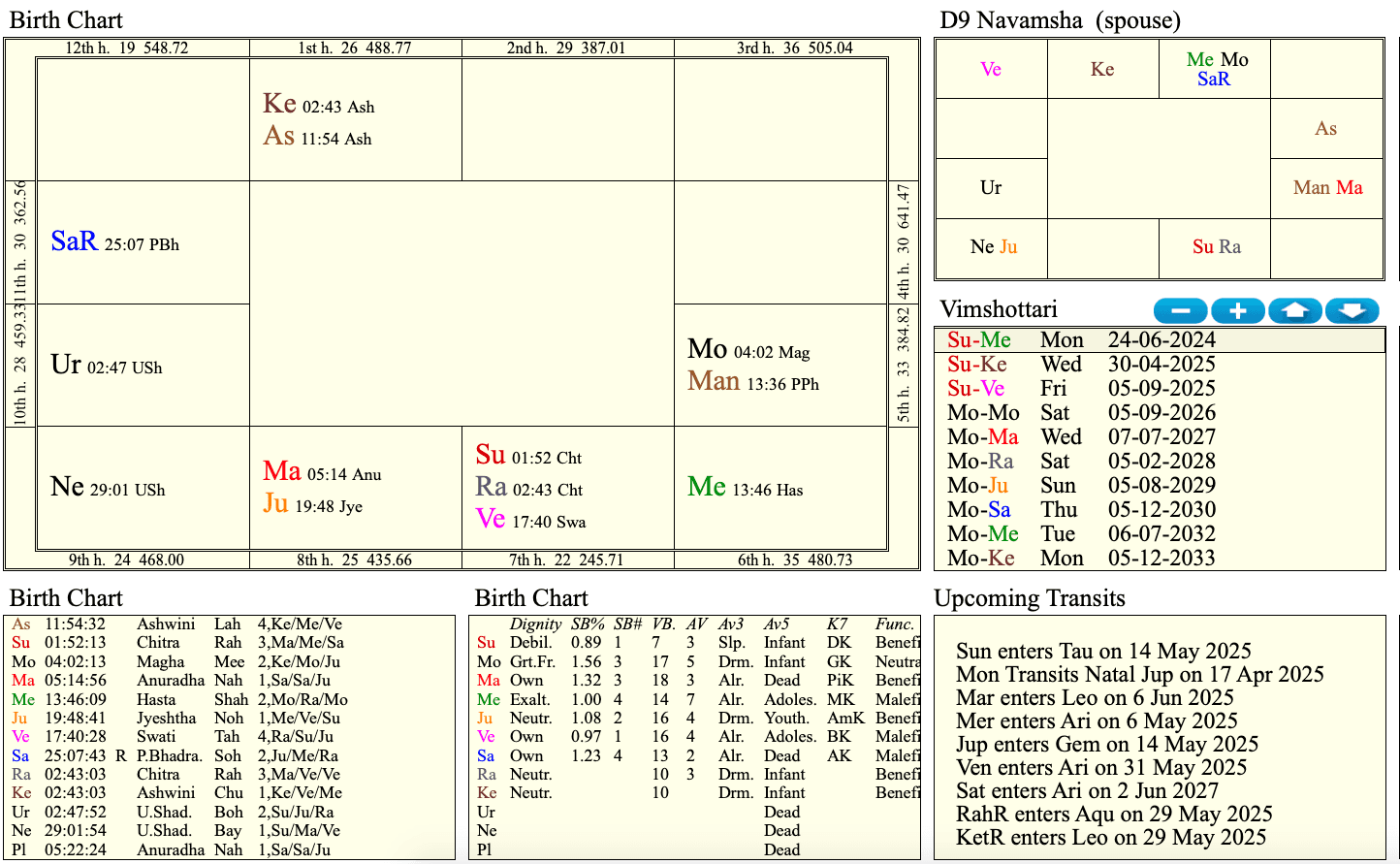Image resolution: width=1400 pixels, height=864 pixels.
Task: Click 'KetR enters Leo on 29 May 2025'
Action: [1111, 837]
